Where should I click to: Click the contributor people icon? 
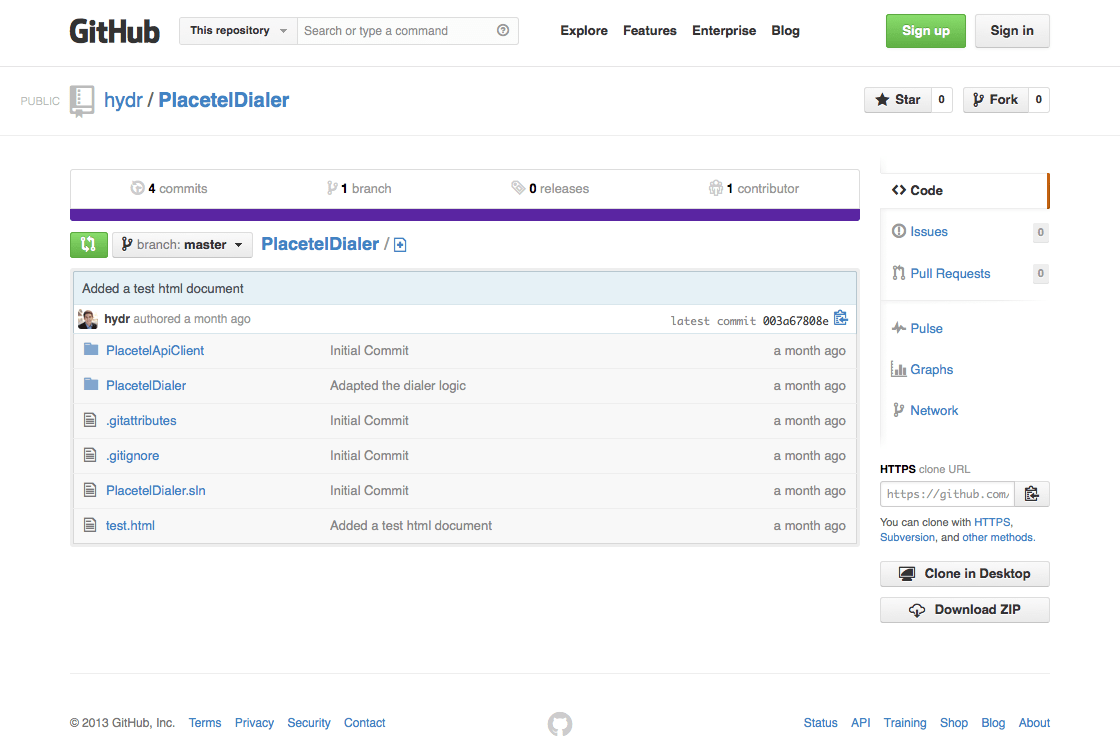pos(716,188)
